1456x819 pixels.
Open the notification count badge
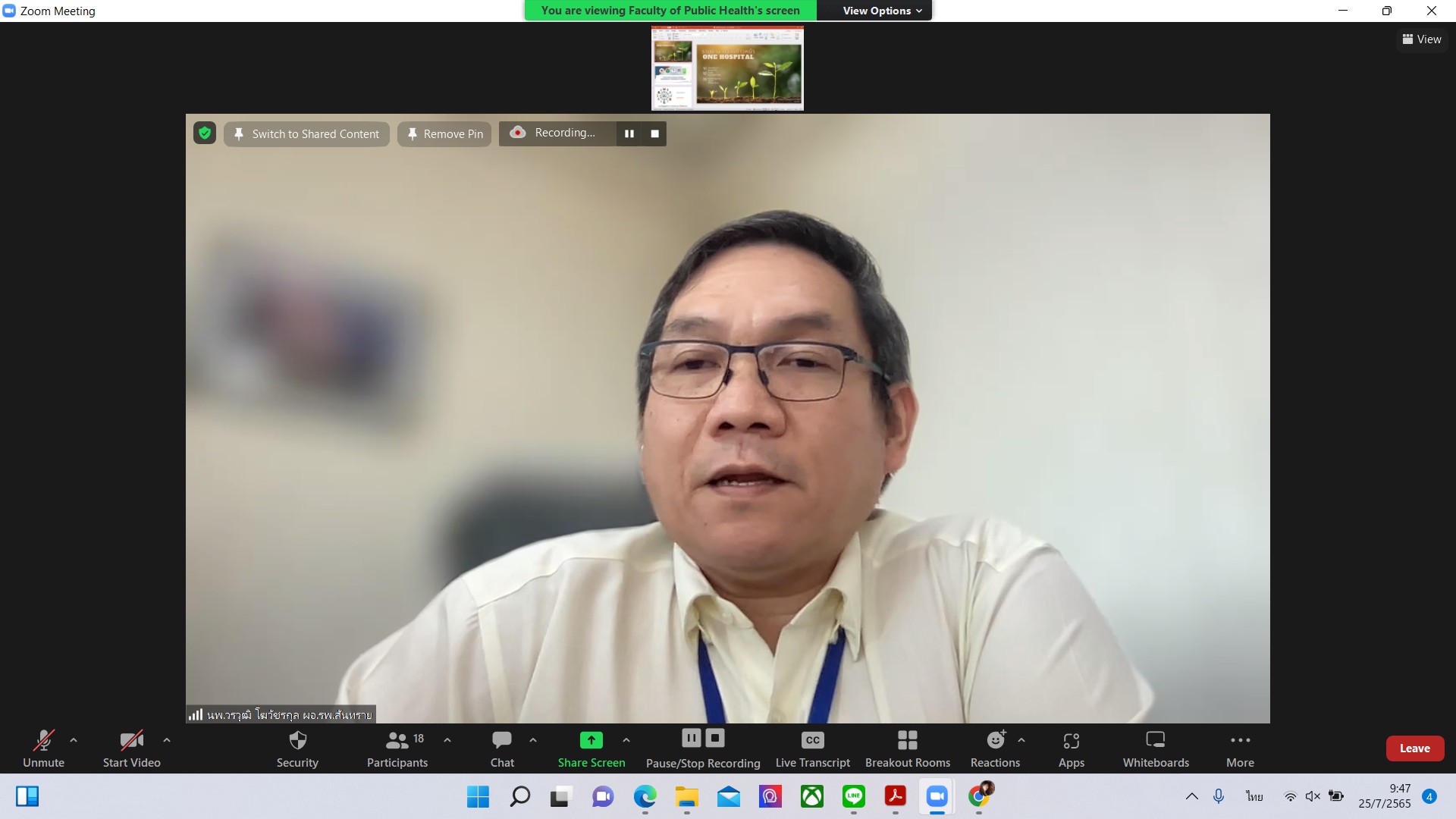[x=1429, y=796]
